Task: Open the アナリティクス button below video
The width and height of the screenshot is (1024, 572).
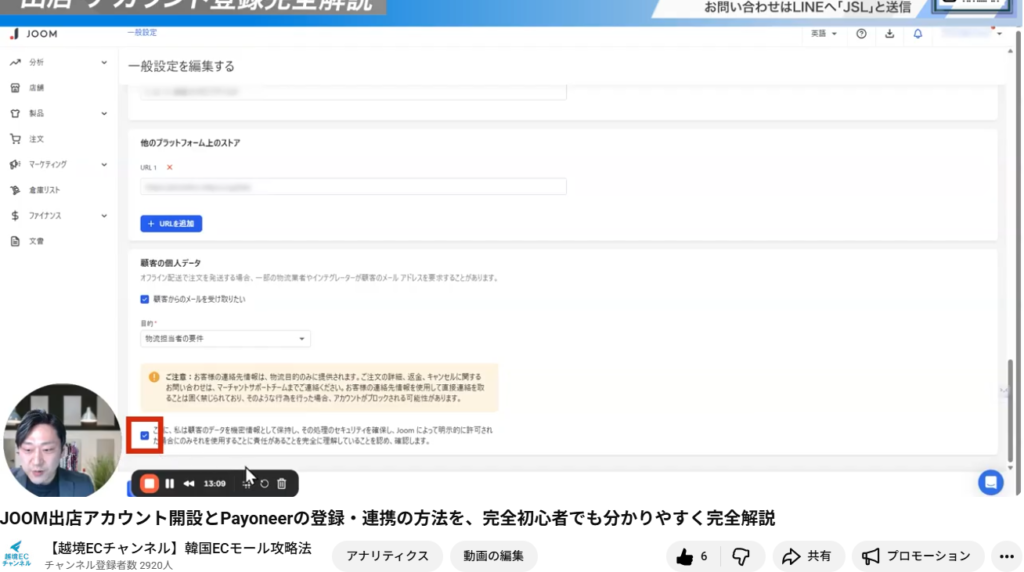Action: point(387,556)
